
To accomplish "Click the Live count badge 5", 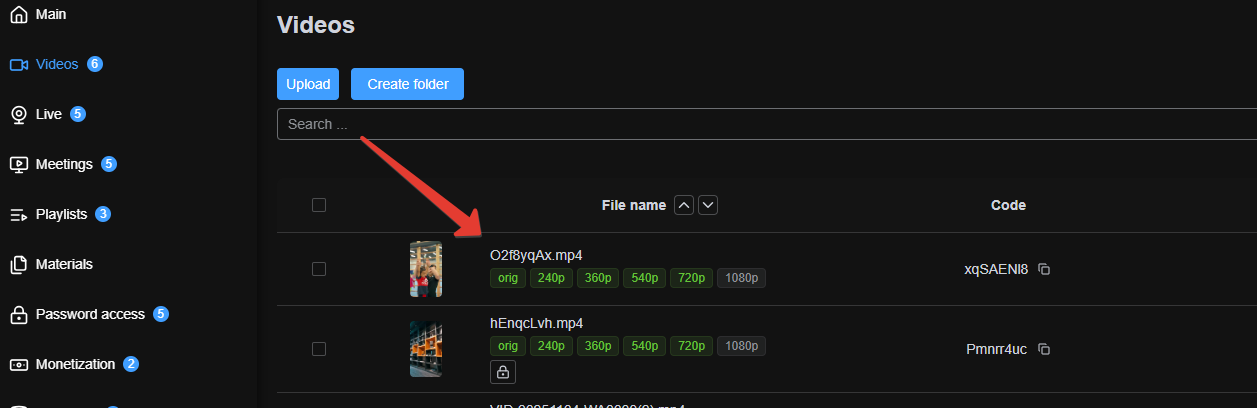I will pos(78,114).
